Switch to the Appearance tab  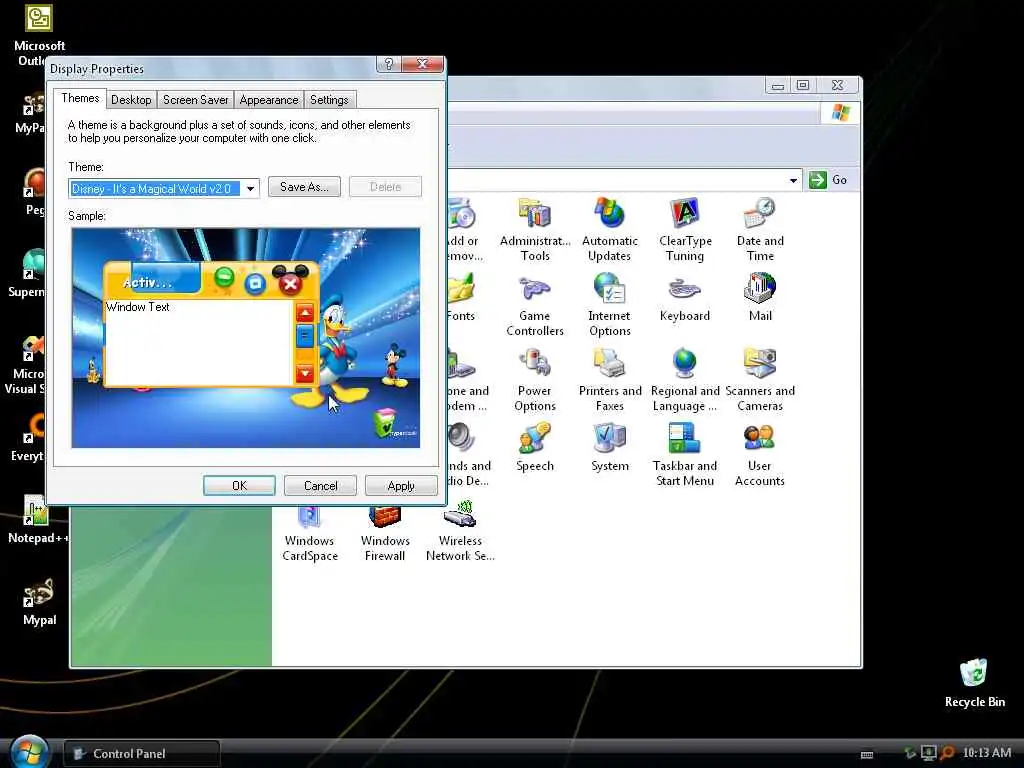[268, 100]
